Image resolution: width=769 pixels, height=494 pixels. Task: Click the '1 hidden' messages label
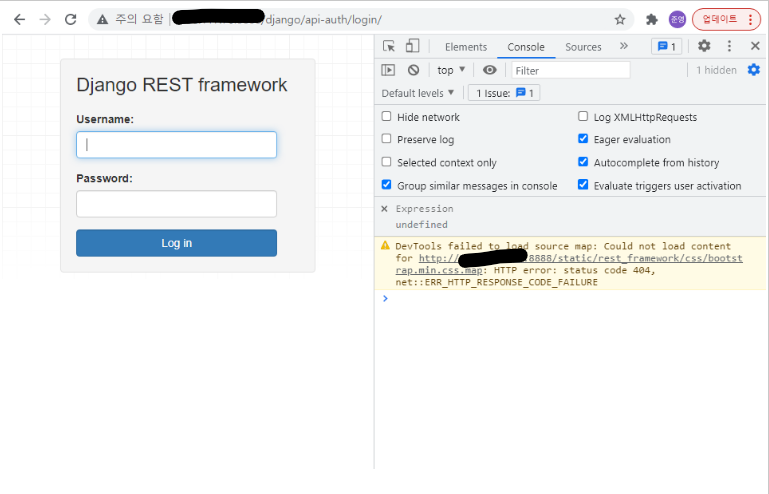(716, 70)
